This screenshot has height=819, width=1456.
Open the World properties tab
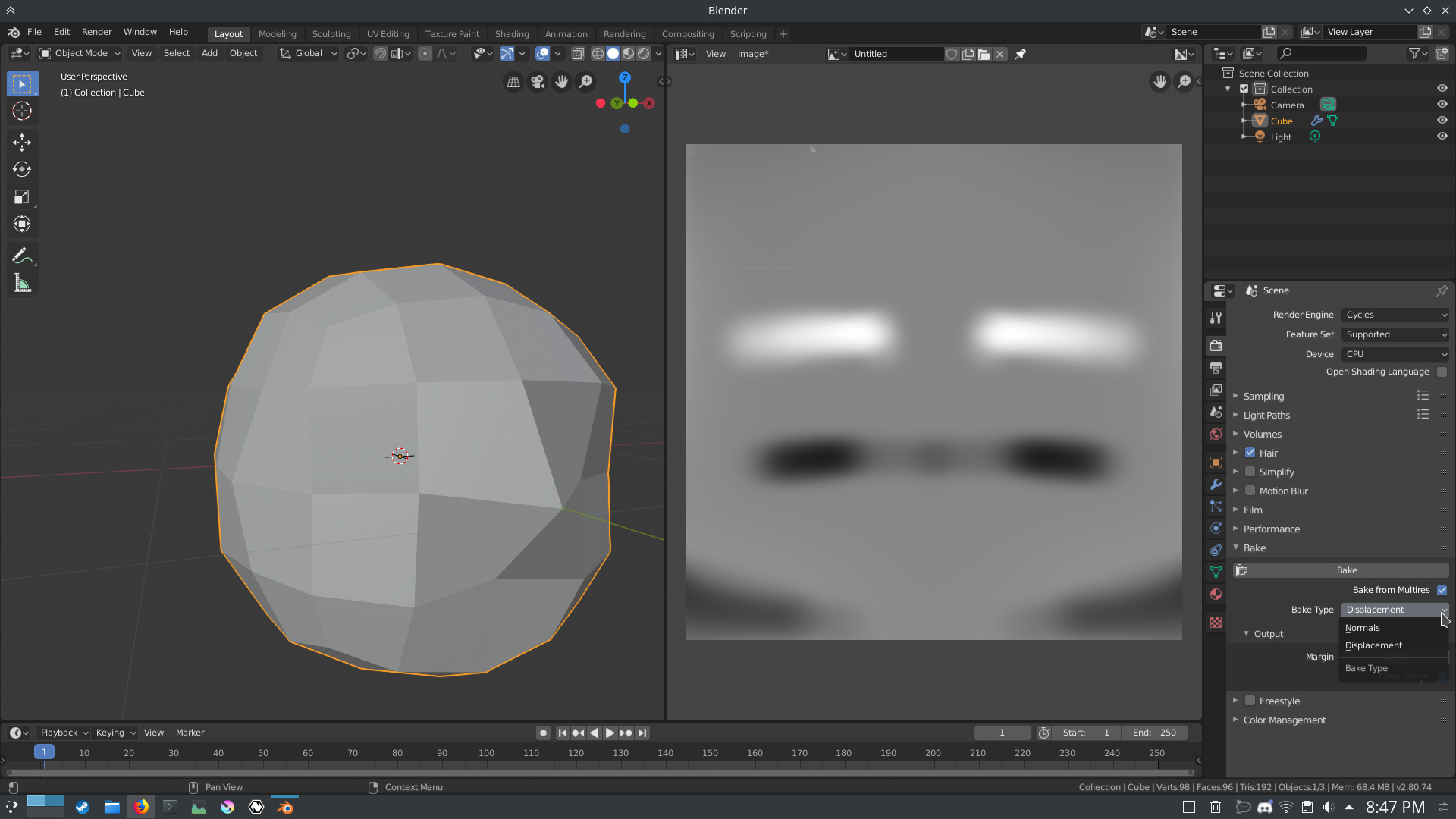[1216, 434]
